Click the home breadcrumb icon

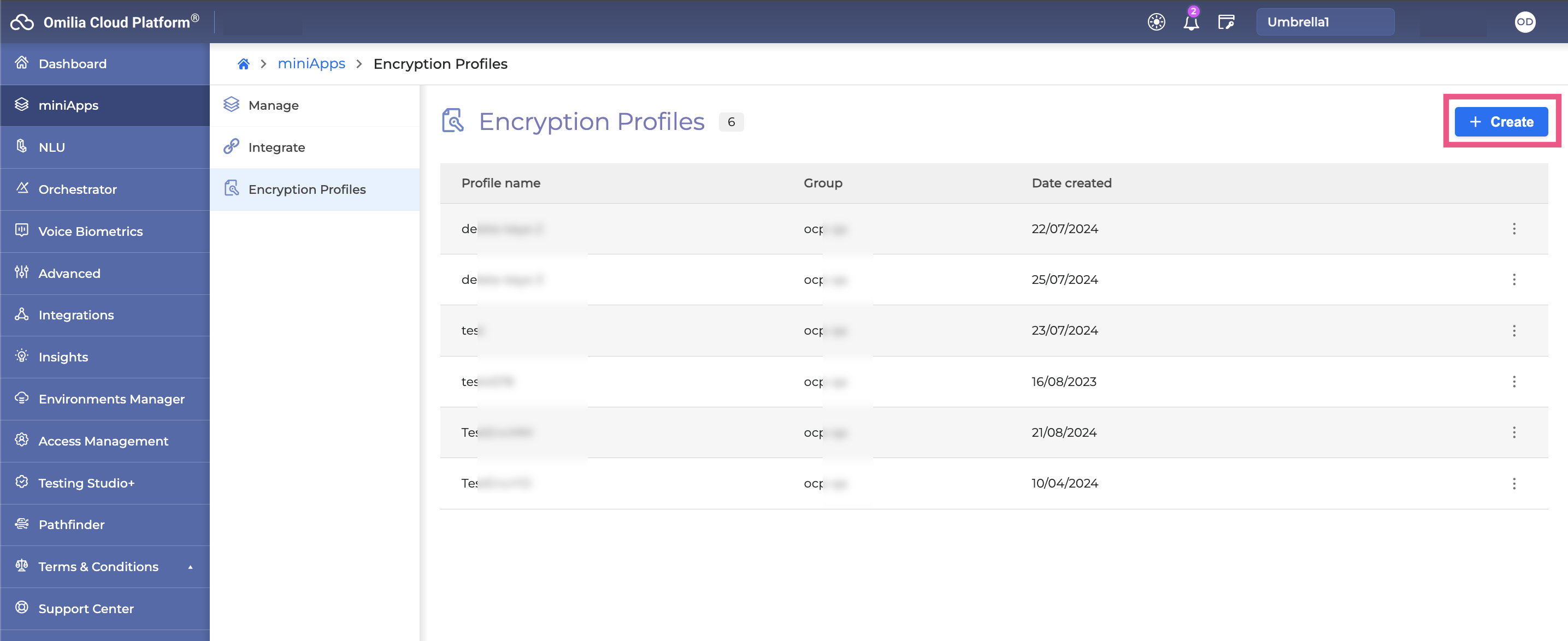coord(244,63)
